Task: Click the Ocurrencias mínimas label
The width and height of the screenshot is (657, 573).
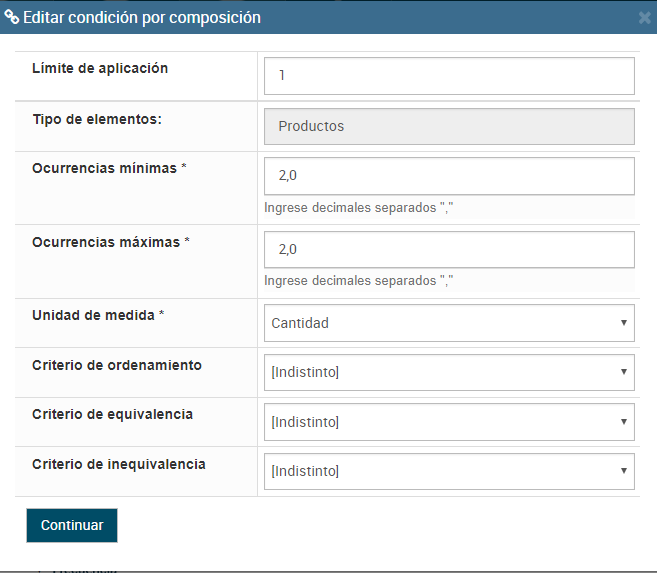Action: click(109, 168)
